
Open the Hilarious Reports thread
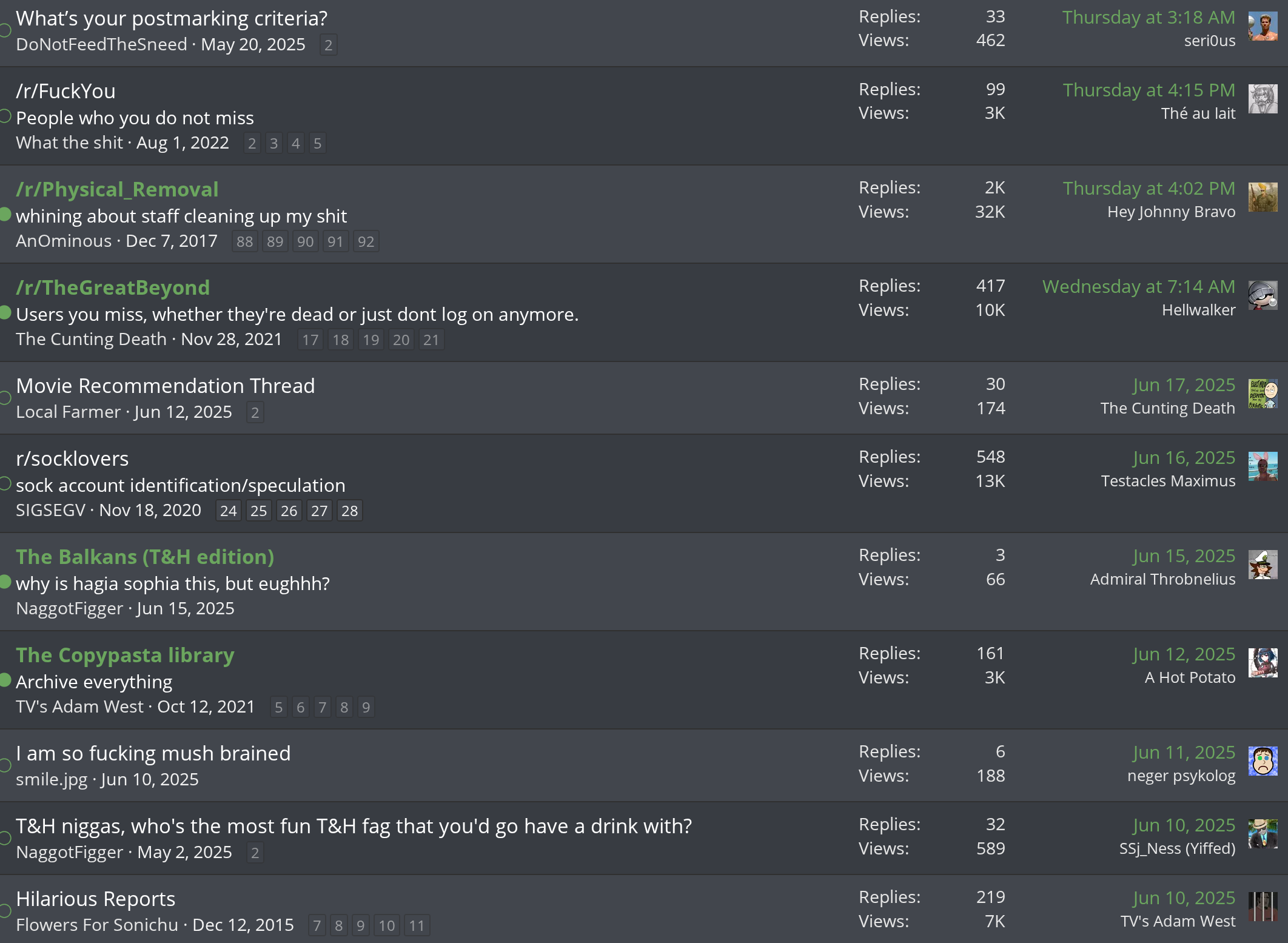96,899
